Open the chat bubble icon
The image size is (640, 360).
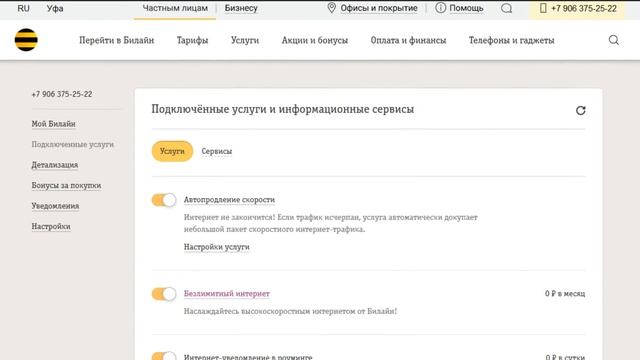click(x=507, y=8)
